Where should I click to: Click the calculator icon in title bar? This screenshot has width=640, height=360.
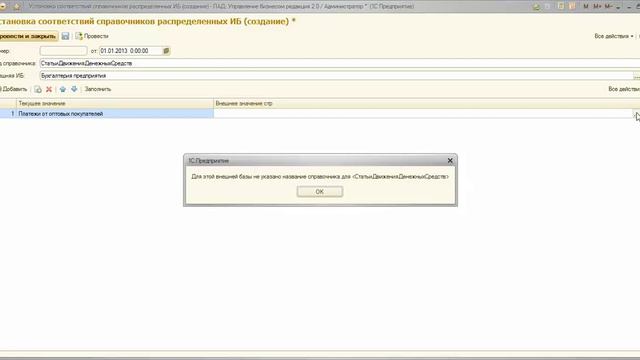click(561, 7)
